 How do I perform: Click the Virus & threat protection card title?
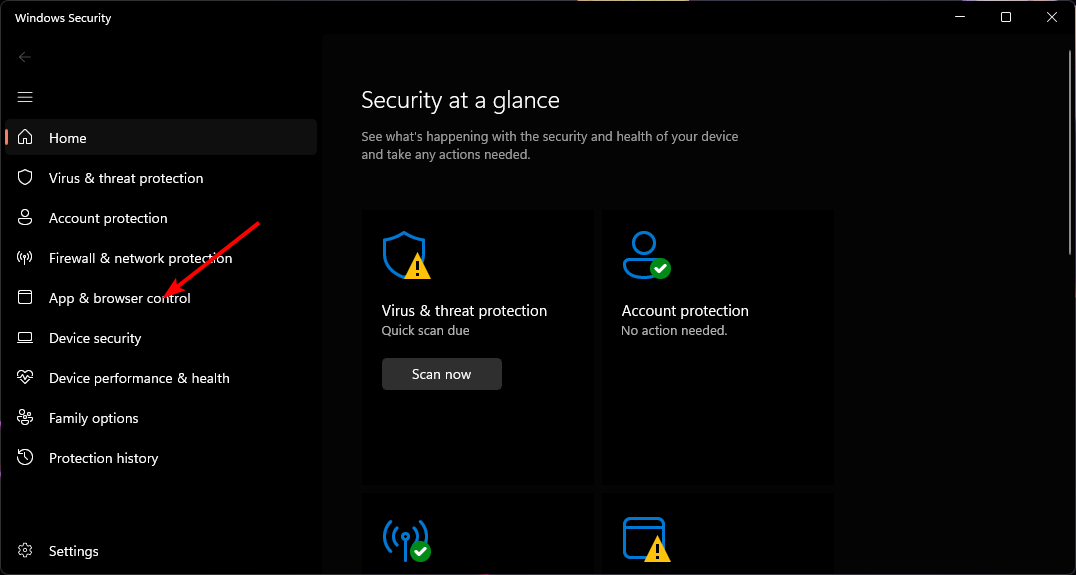point(464,311)
